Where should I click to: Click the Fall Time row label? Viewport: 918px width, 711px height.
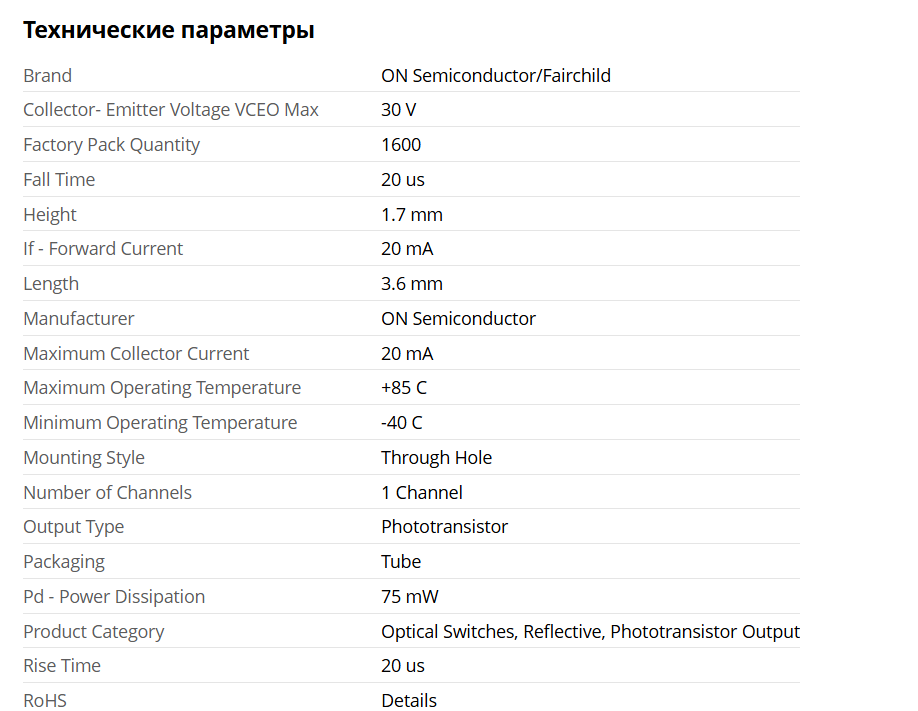59,180
